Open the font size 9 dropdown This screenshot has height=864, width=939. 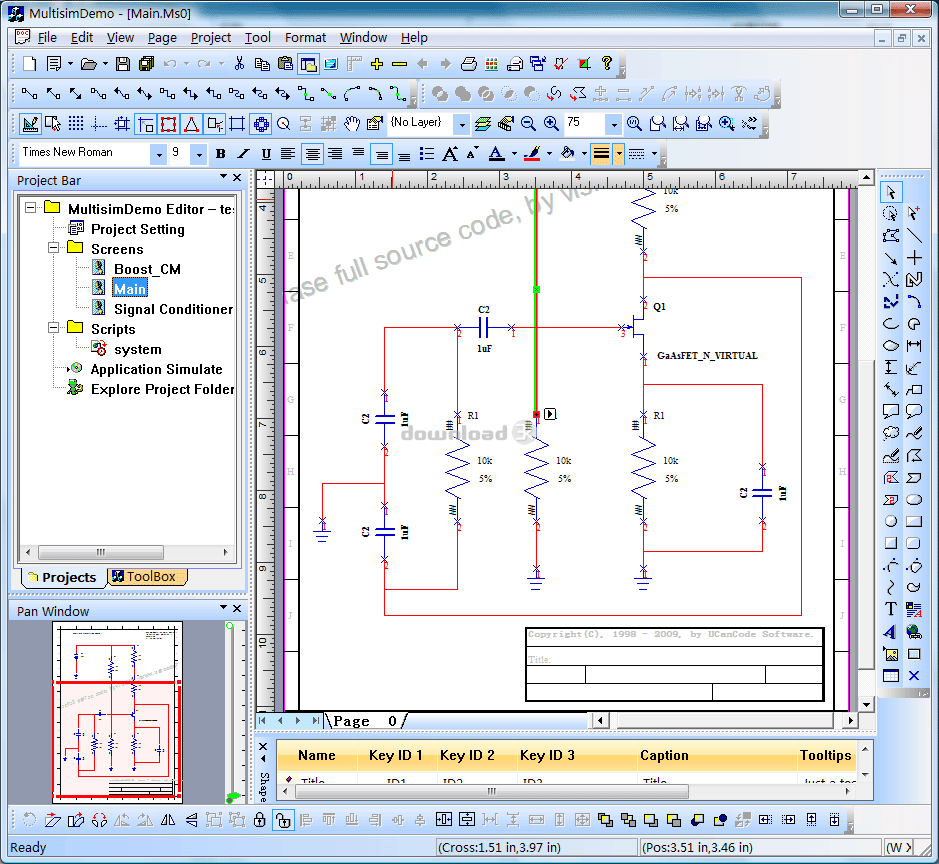tap(199, 154)
